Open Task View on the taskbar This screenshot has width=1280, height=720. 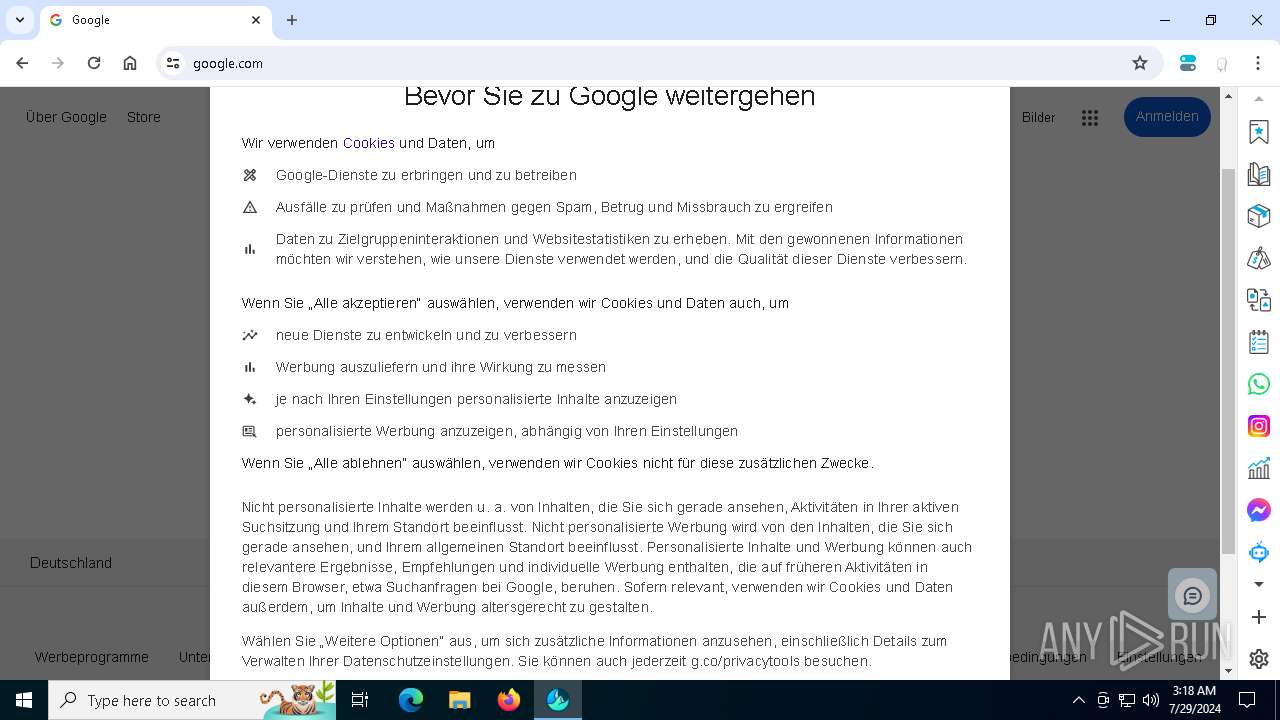point(360,700)
